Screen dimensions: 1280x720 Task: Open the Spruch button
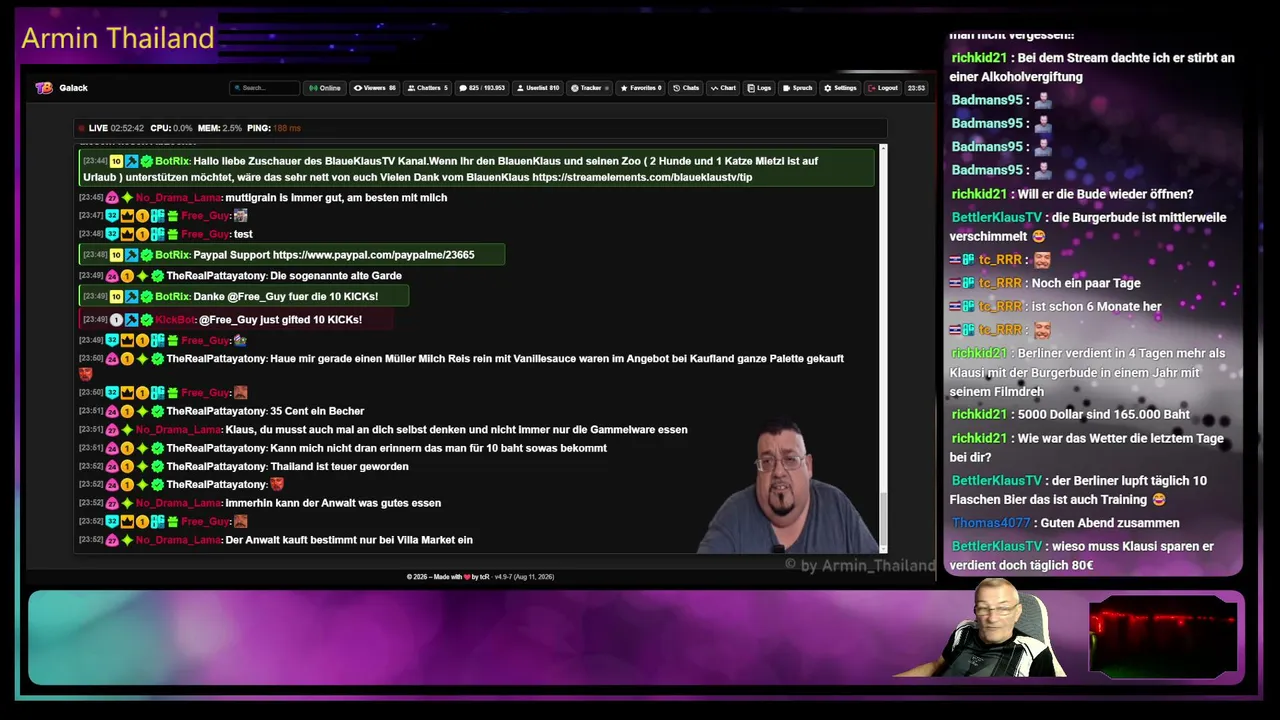798,88
